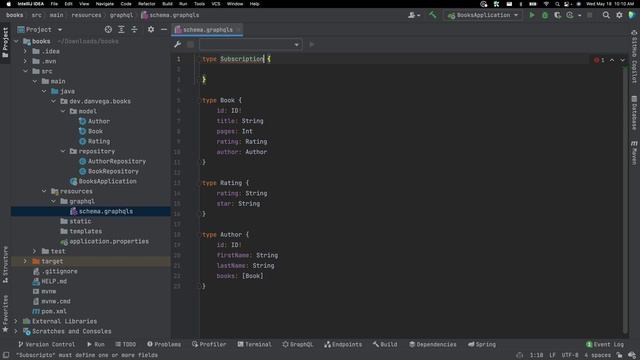
Task: Open Structure tool window on left
Action: coord(5,264)
